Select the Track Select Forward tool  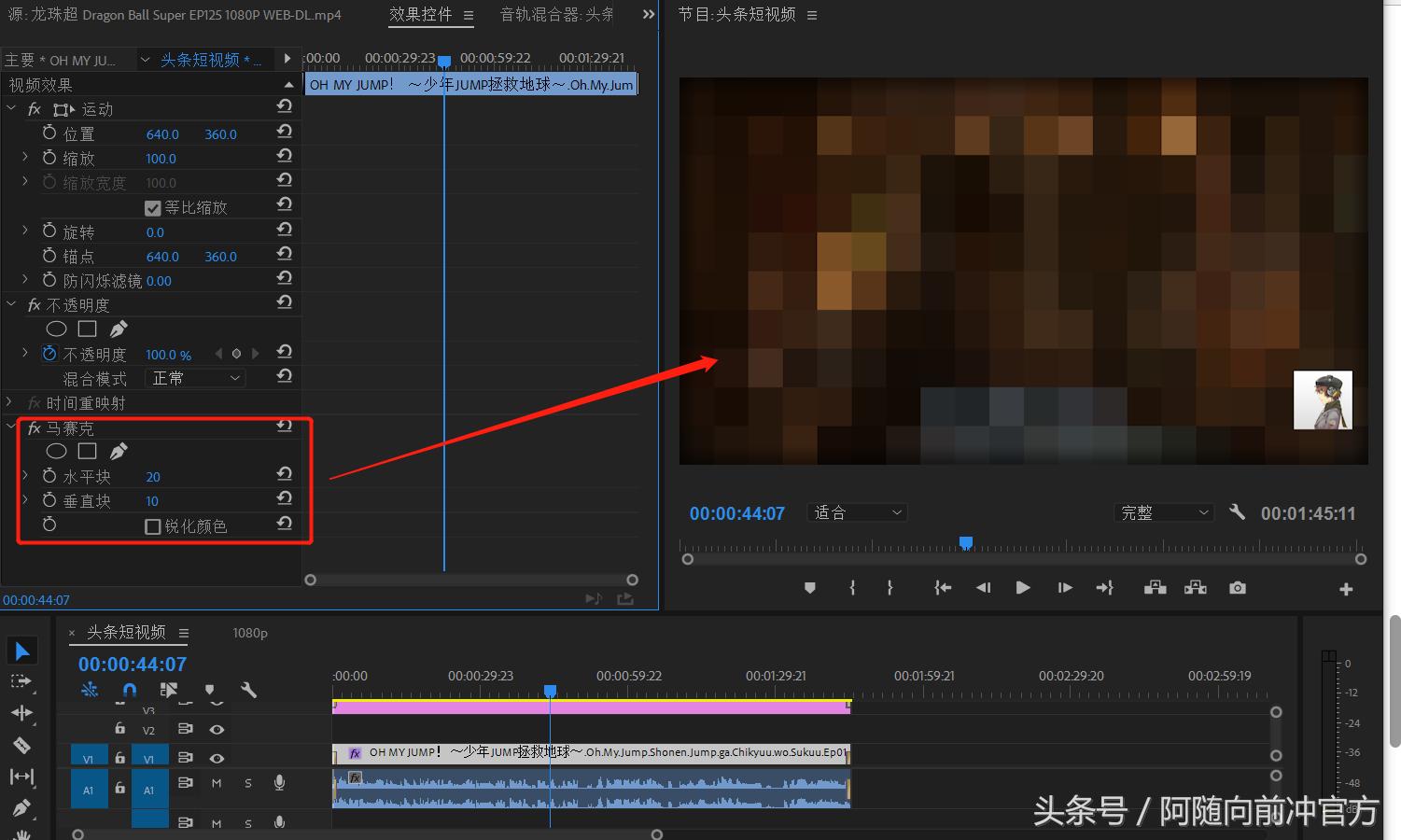[22, 680]
